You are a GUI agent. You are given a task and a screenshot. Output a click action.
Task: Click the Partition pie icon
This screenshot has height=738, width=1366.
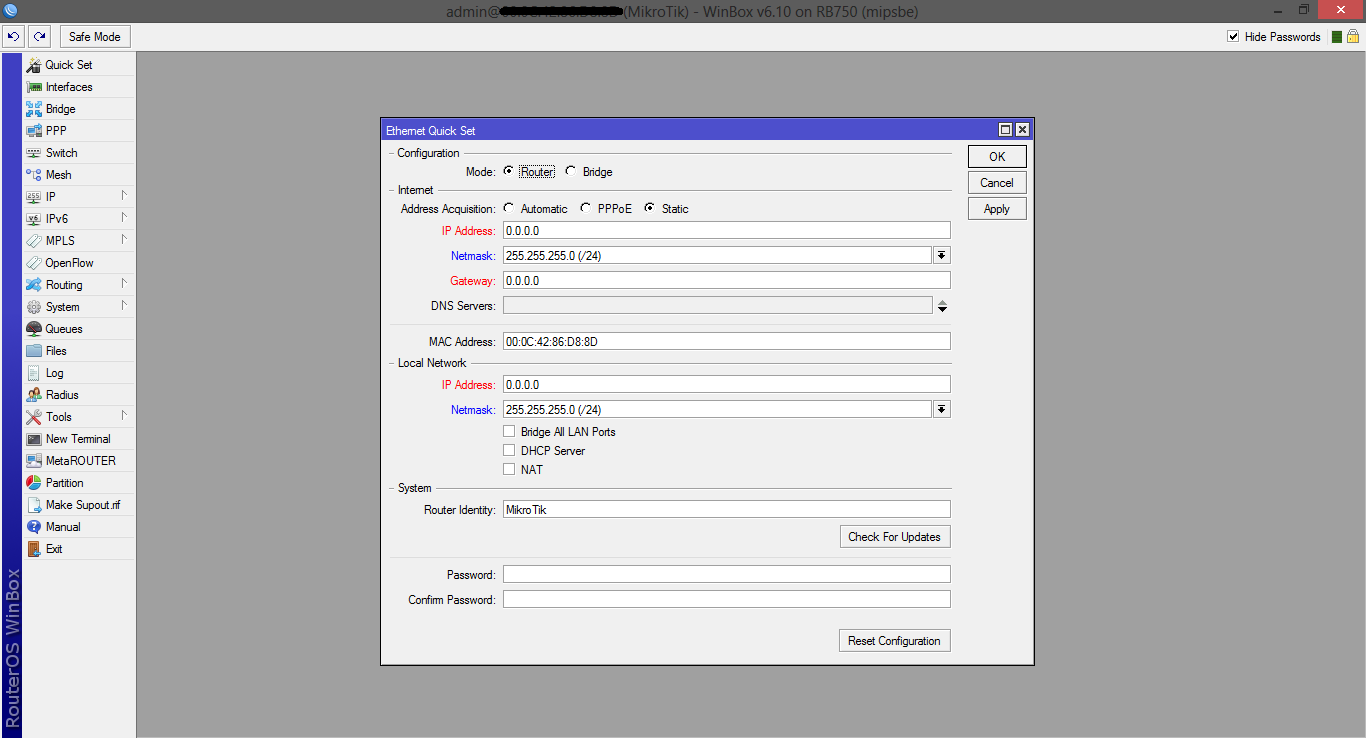pyautogui.click(x=34, y=483)
